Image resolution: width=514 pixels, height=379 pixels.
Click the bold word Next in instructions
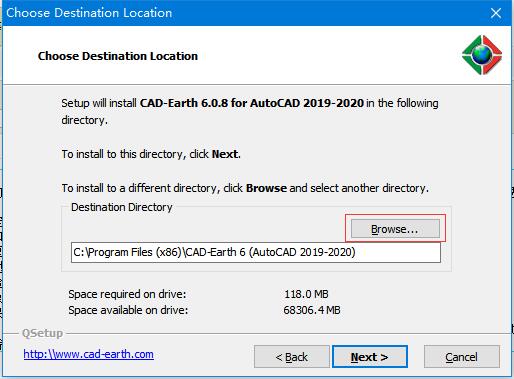(x=225, y=154)
